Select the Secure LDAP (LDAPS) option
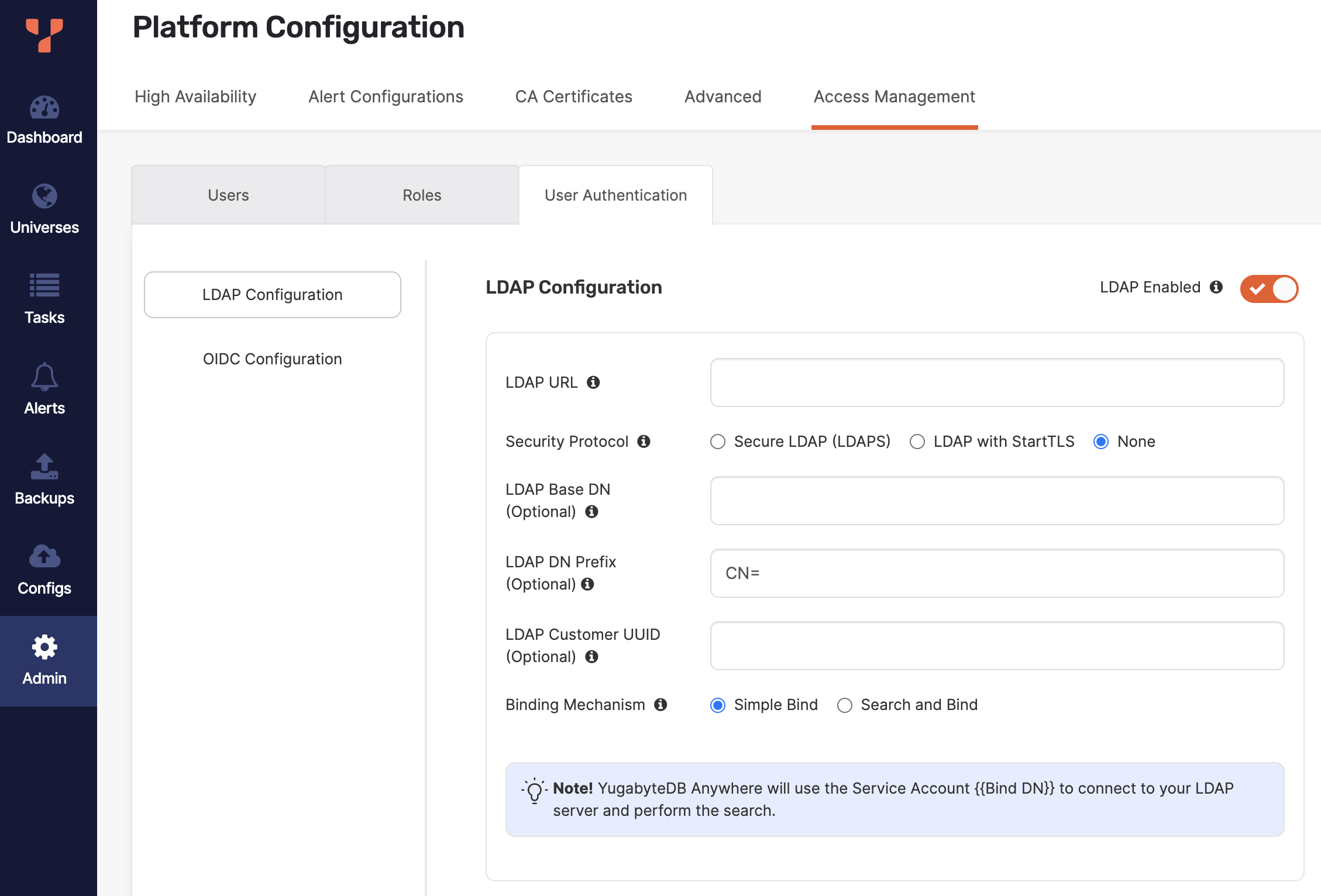The width and height of the screenshot is (1321, 896). (718, 442)
